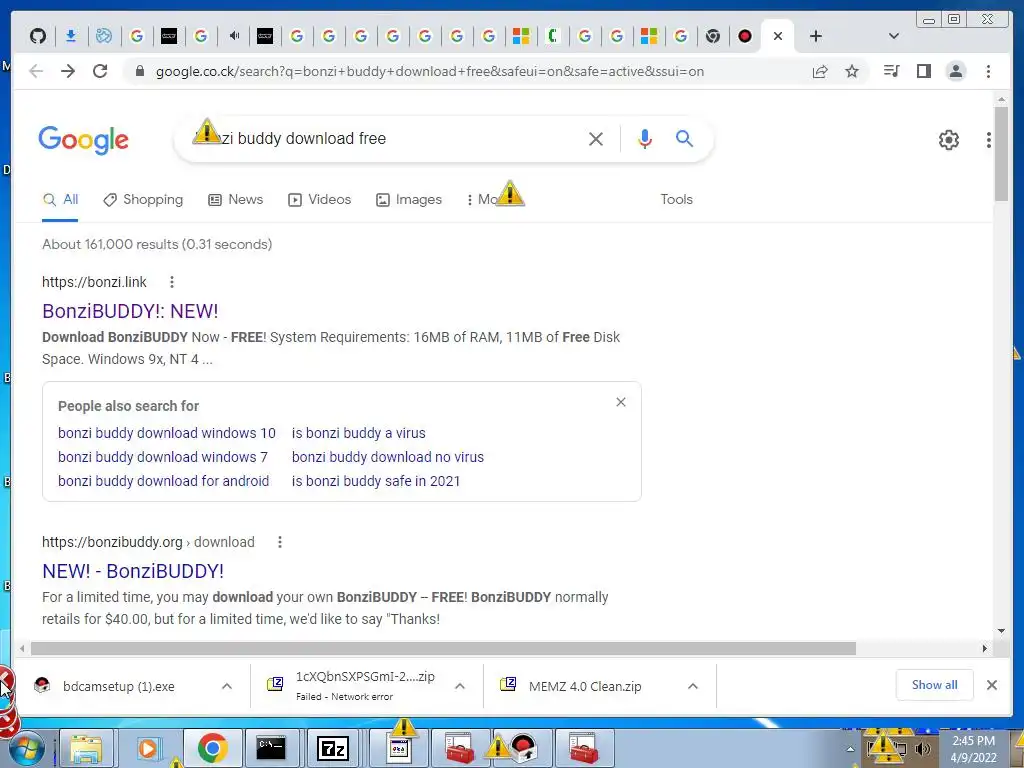Switch to Shopping results

tap(143, 199)
